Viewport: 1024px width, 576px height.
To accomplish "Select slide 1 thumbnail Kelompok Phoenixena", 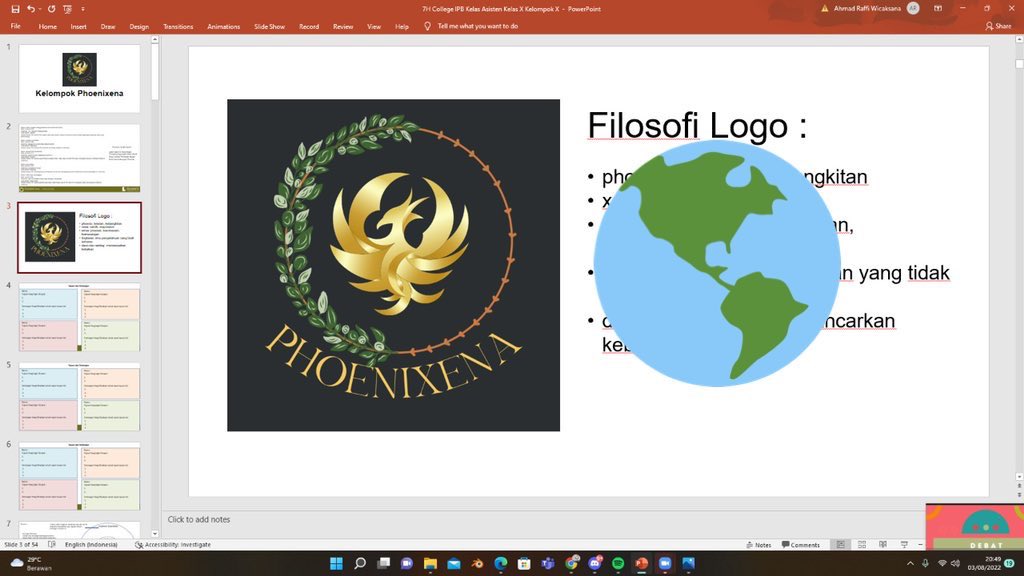I will (80, 78).
